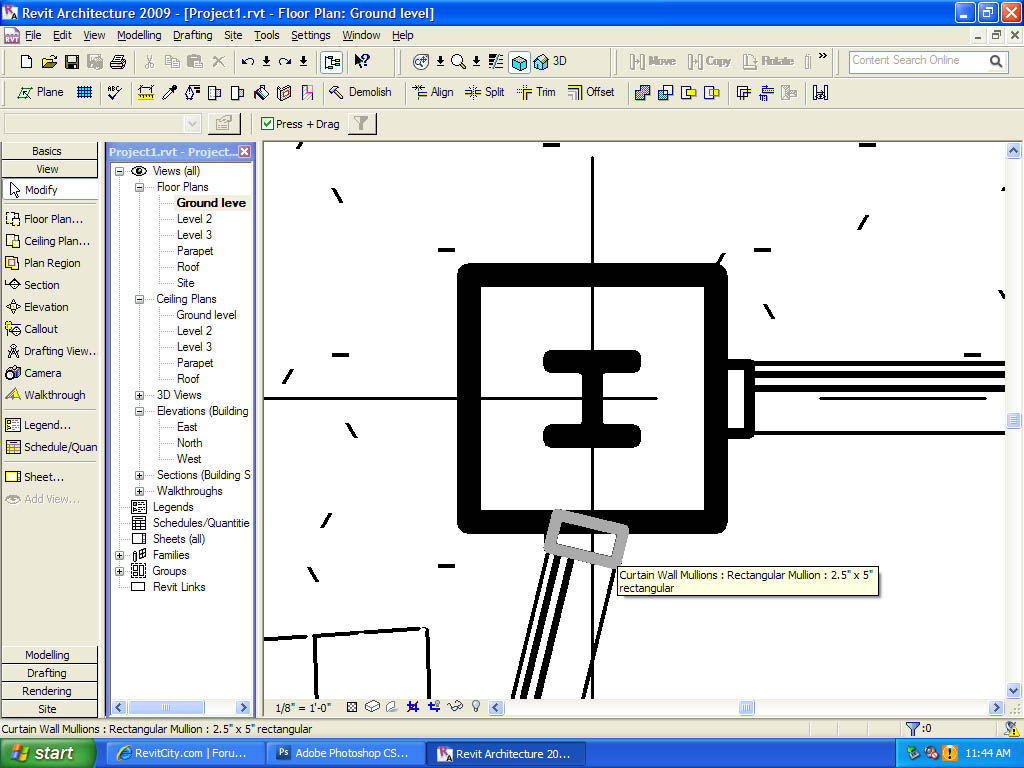Image resolution: width=1024 pixels, height=768 pixels.
Task: Collapse the Floor Plans tree node
Action: click(x=139, y=187)
